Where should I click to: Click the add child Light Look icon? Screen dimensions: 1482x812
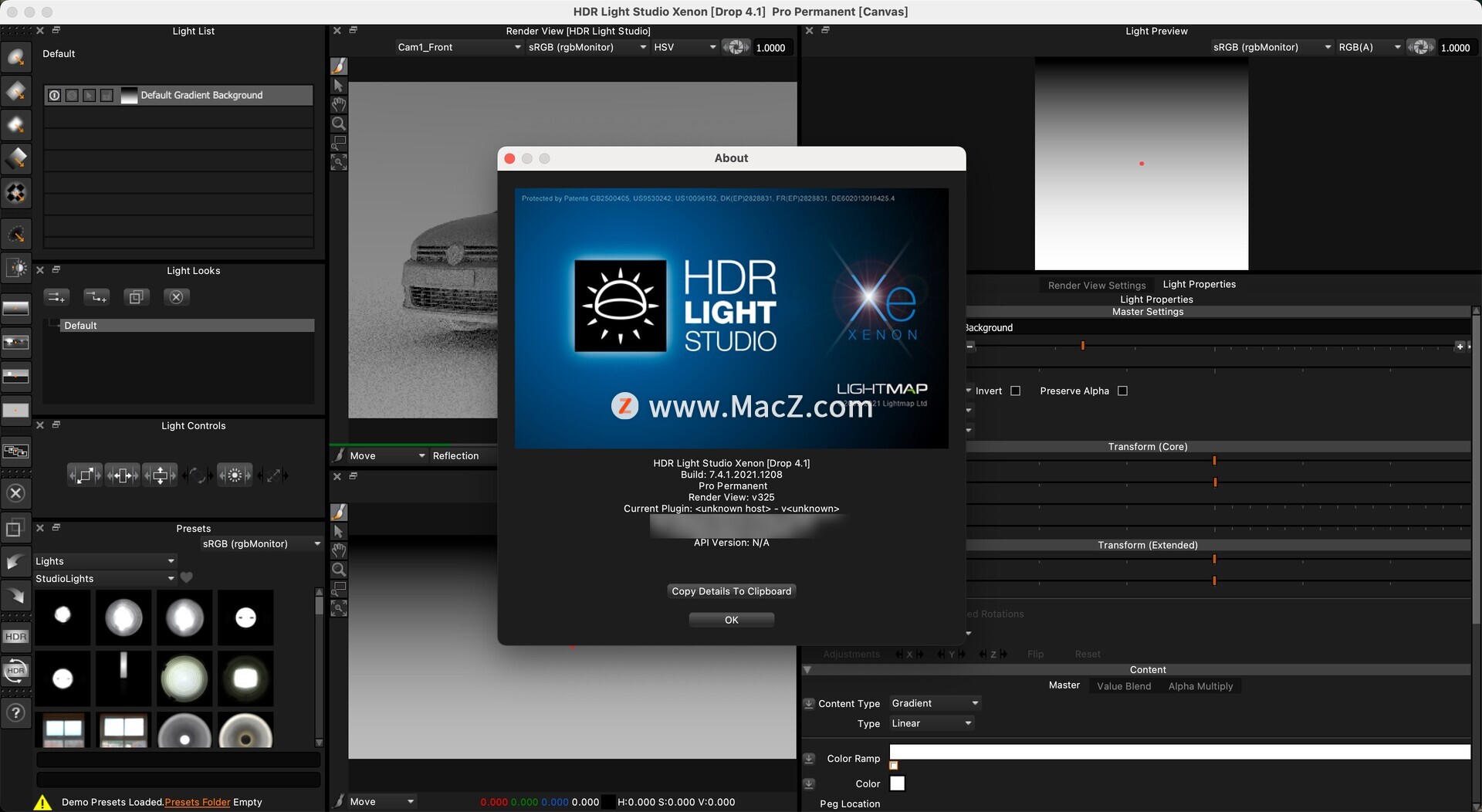click(96, 297)
